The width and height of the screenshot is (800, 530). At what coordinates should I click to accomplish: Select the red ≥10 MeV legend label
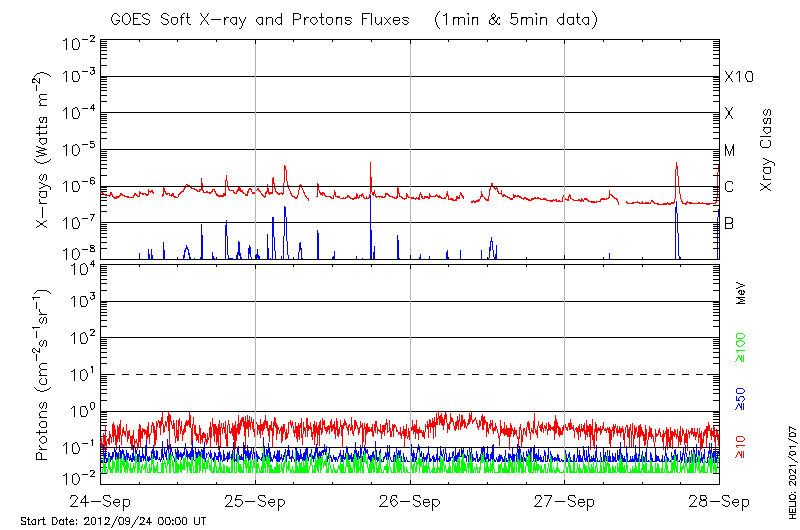point(741,447)
